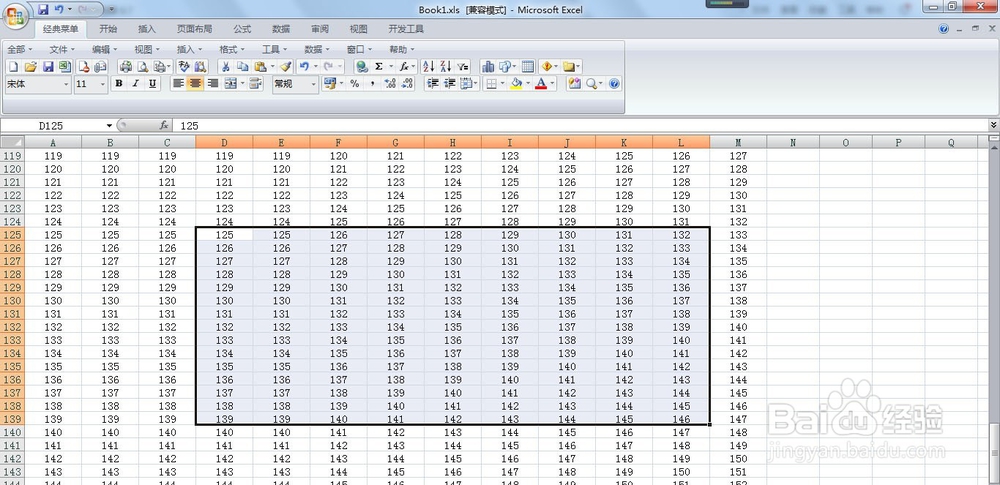The height and width of the screenshot is (485, 1000).
Task: Click the Decrease Indent icon
Action: tap(432, 84)
